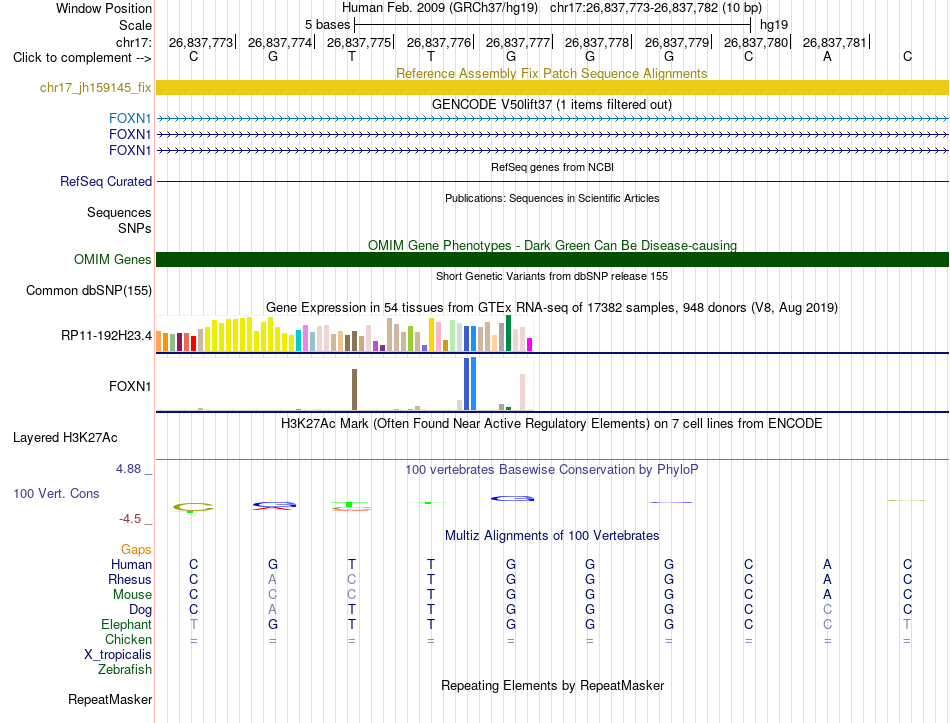Click the RP11-192H23.4 gene label

click(106, 335)
